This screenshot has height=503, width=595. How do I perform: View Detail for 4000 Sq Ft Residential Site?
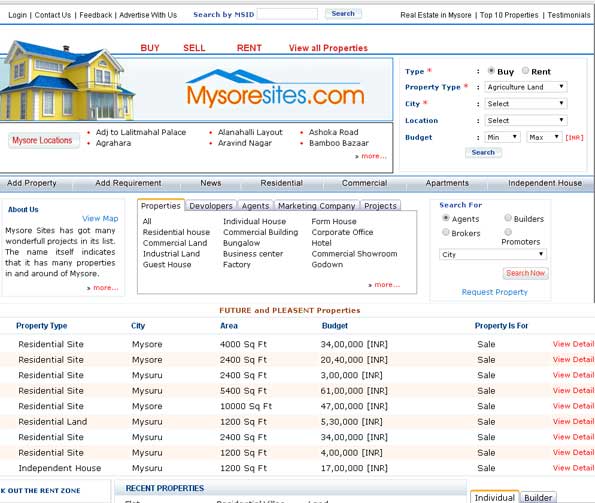(573, 344)
